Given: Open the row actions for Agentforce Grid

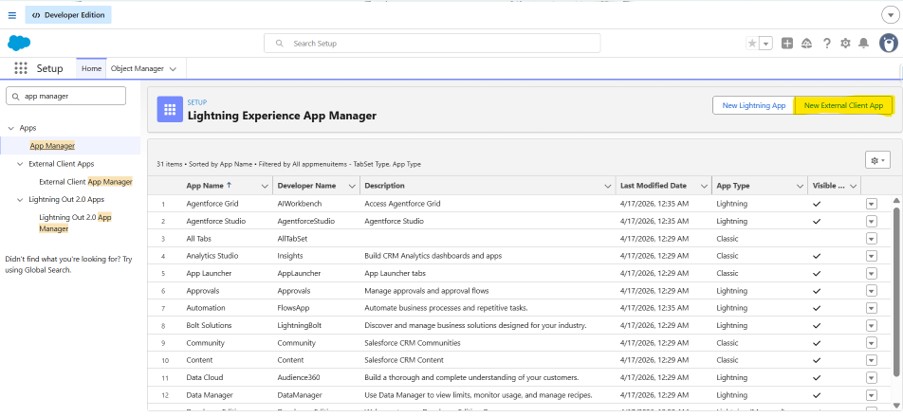Looking at the screenshot, I should 871,204.
